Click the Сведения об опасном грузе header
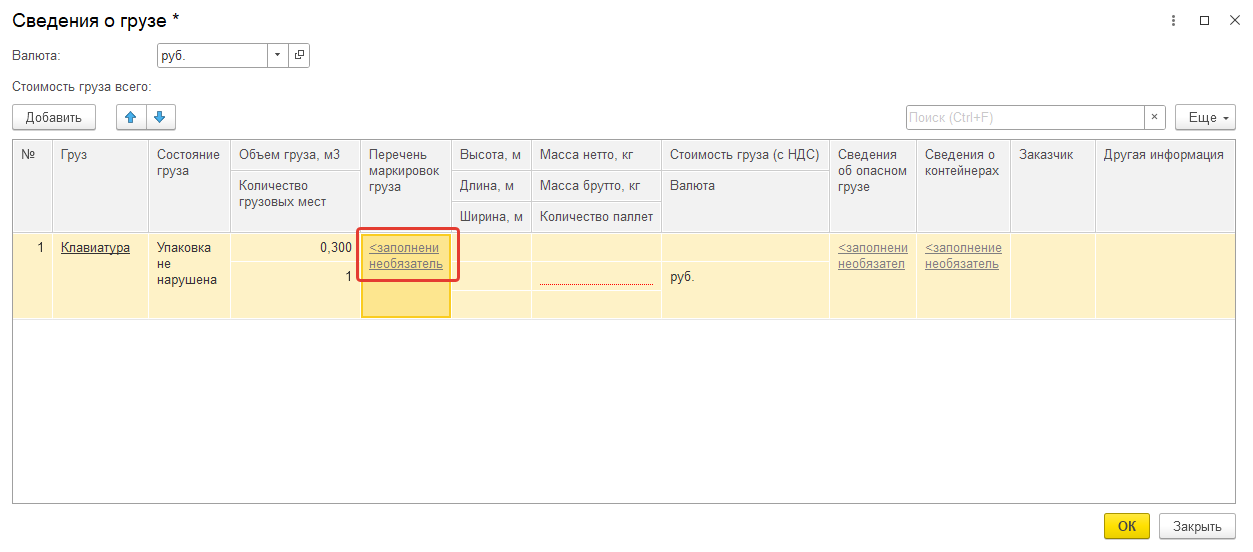Screen dimensions: 1253x552 pyautogui.click(x=872, y=186)
